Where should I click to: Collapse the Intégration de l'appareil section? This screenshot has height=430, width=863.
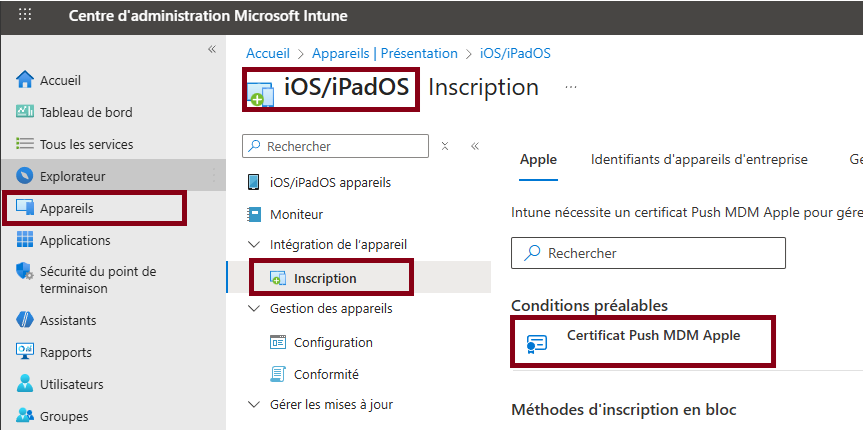254,244
